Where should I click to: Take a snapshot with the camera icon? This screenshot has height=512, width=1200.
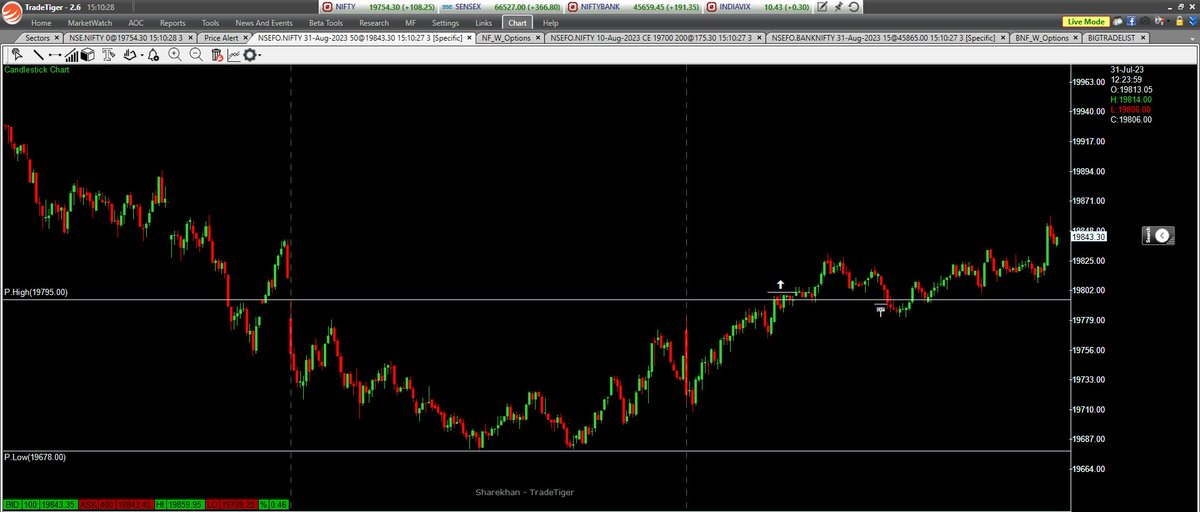(x=1145, y=22)
